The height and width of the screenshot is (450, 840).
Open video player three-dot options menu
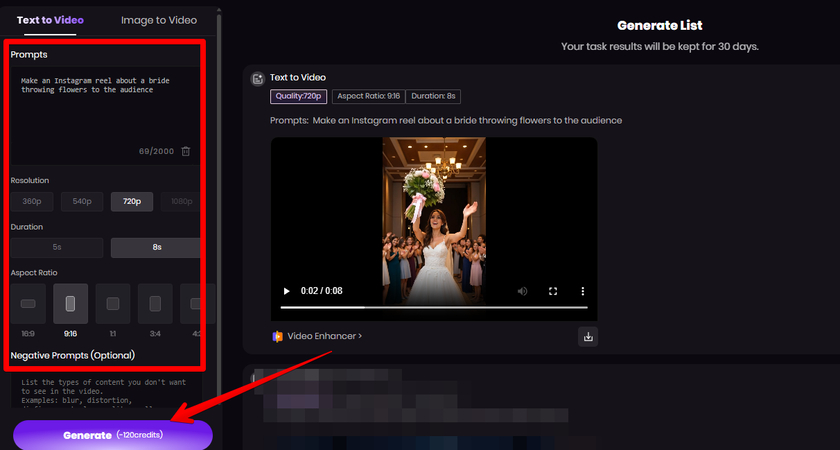tap(583, 291)
